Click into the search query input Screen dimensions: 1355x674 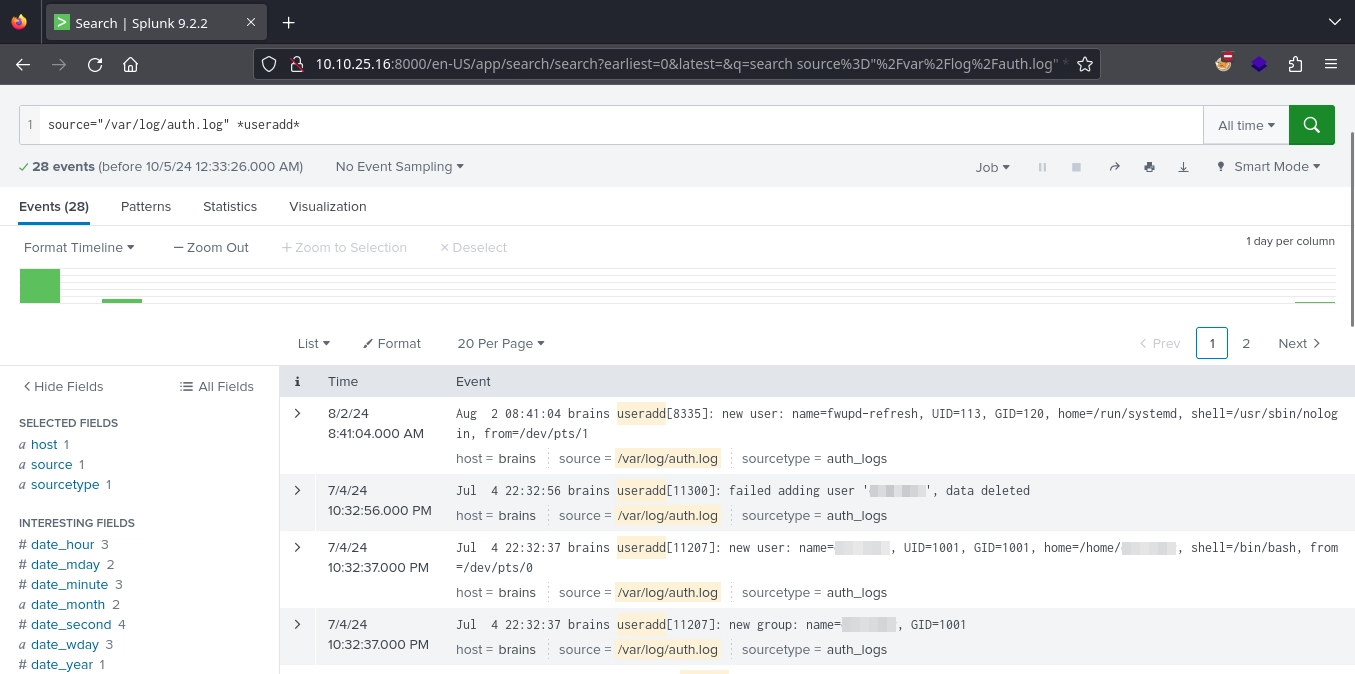click(620, 125)
